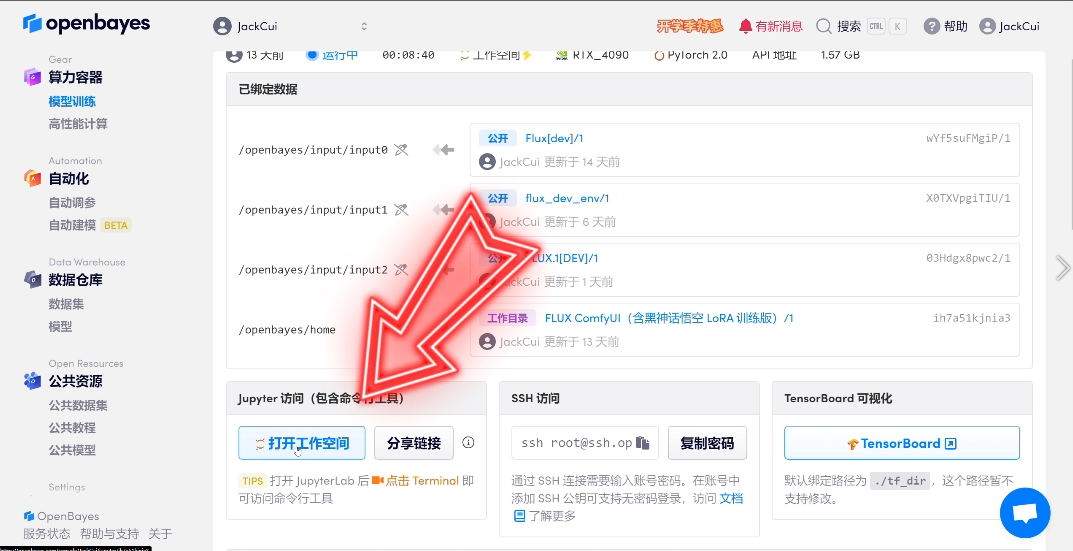The height and width of the screenshot is (551, 1073).
Task: Unbind the input2 data with the unlink icon
Action: (x=401, y=270)
